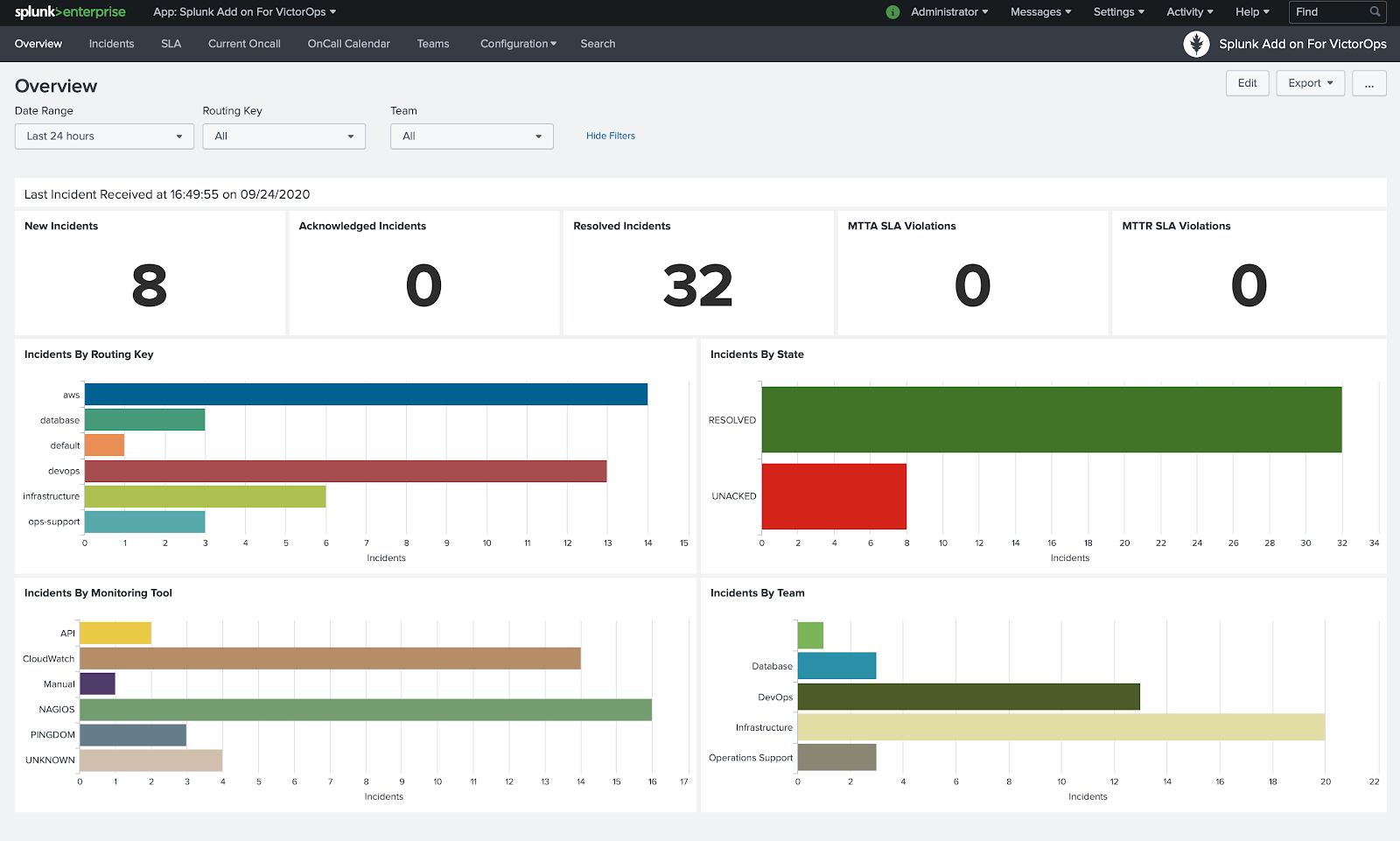Click the Incidents By Team title
Screen dimensions: 1400x841
pyautogui.click(x=757, y=593)
